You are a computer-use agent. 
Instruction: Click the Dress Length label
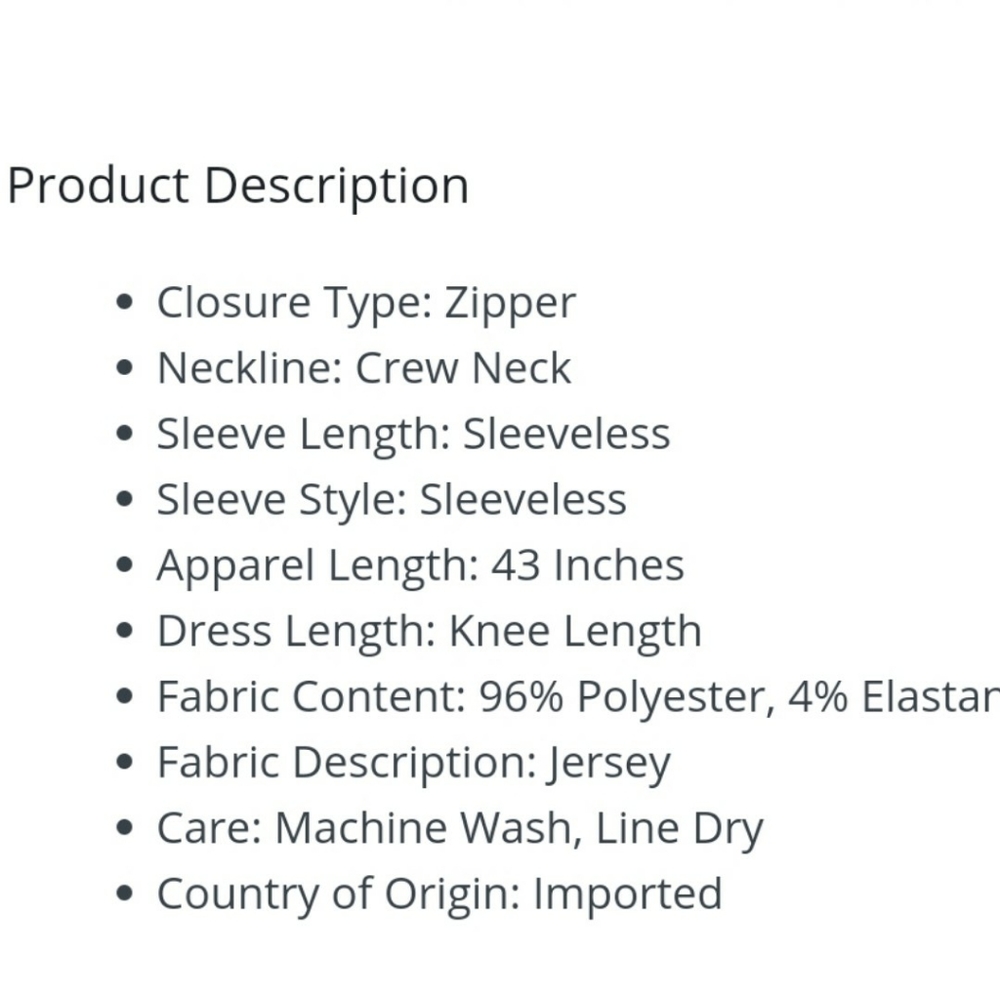tap(298, 632)
